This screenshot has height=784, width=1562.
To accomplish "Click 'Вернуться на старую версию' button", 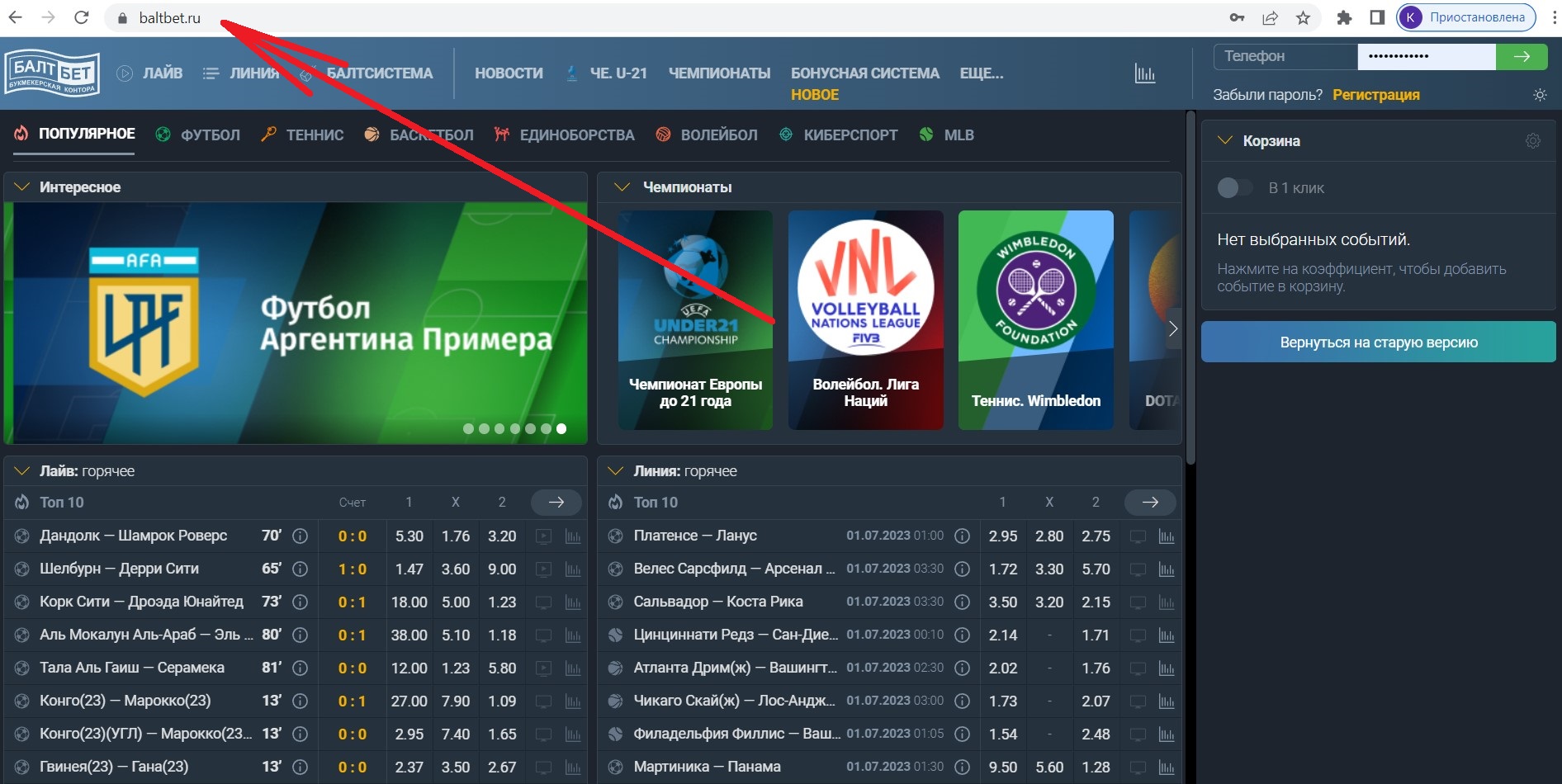I will coord(1379,342).
